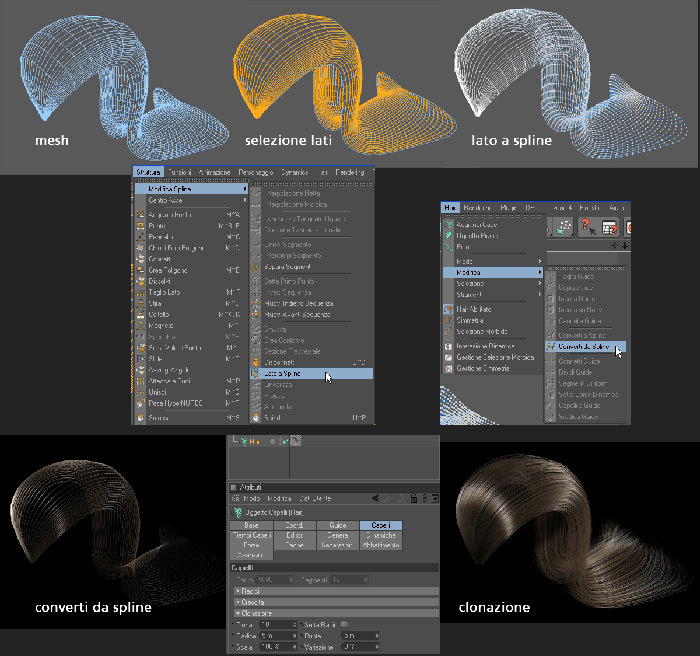Choose Lato a Spline in the submenu
700x656 pixels.
tap(311, 373)
